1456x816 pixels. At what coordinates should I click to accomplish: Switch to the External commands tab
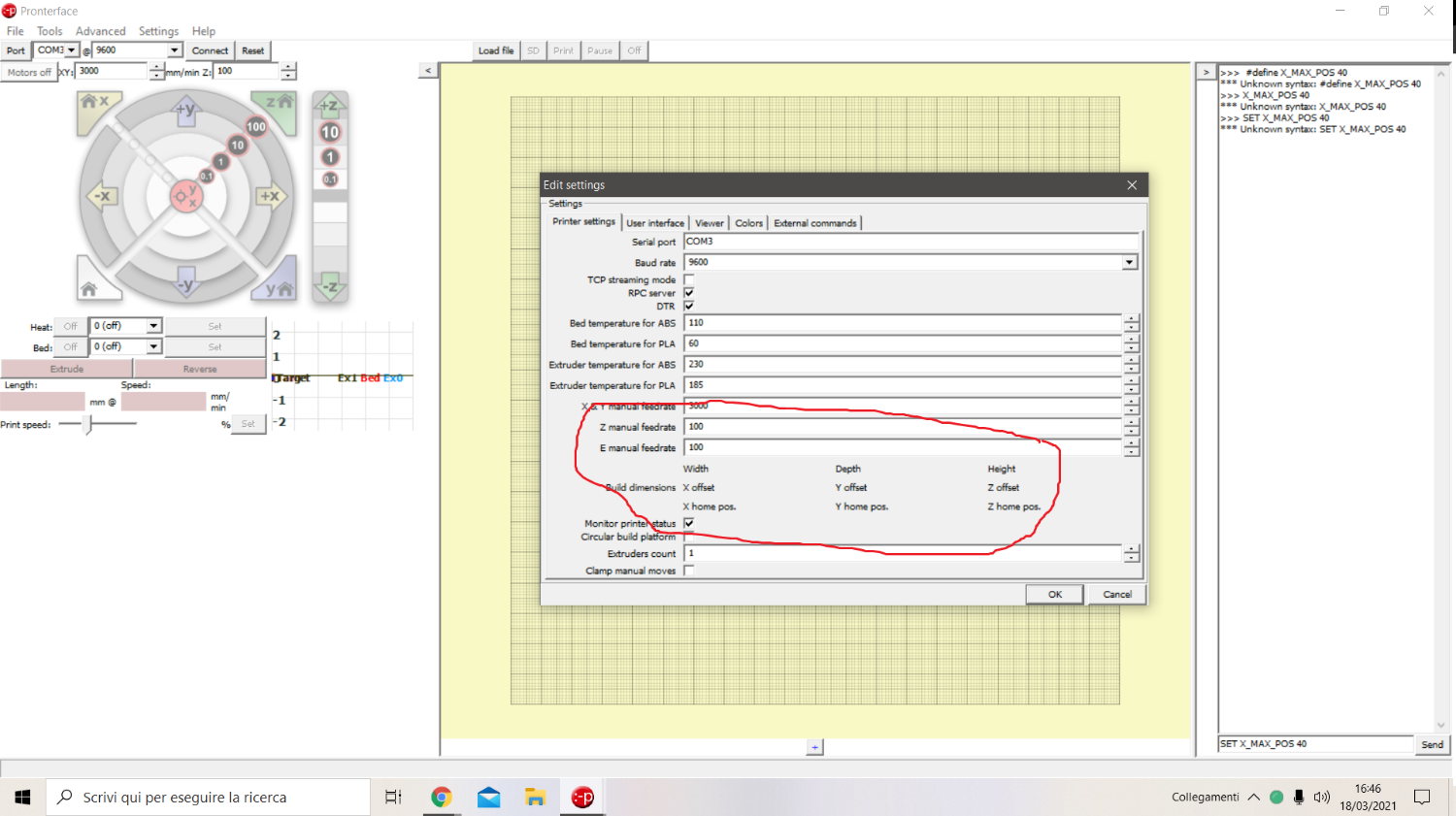click(815, 223)
